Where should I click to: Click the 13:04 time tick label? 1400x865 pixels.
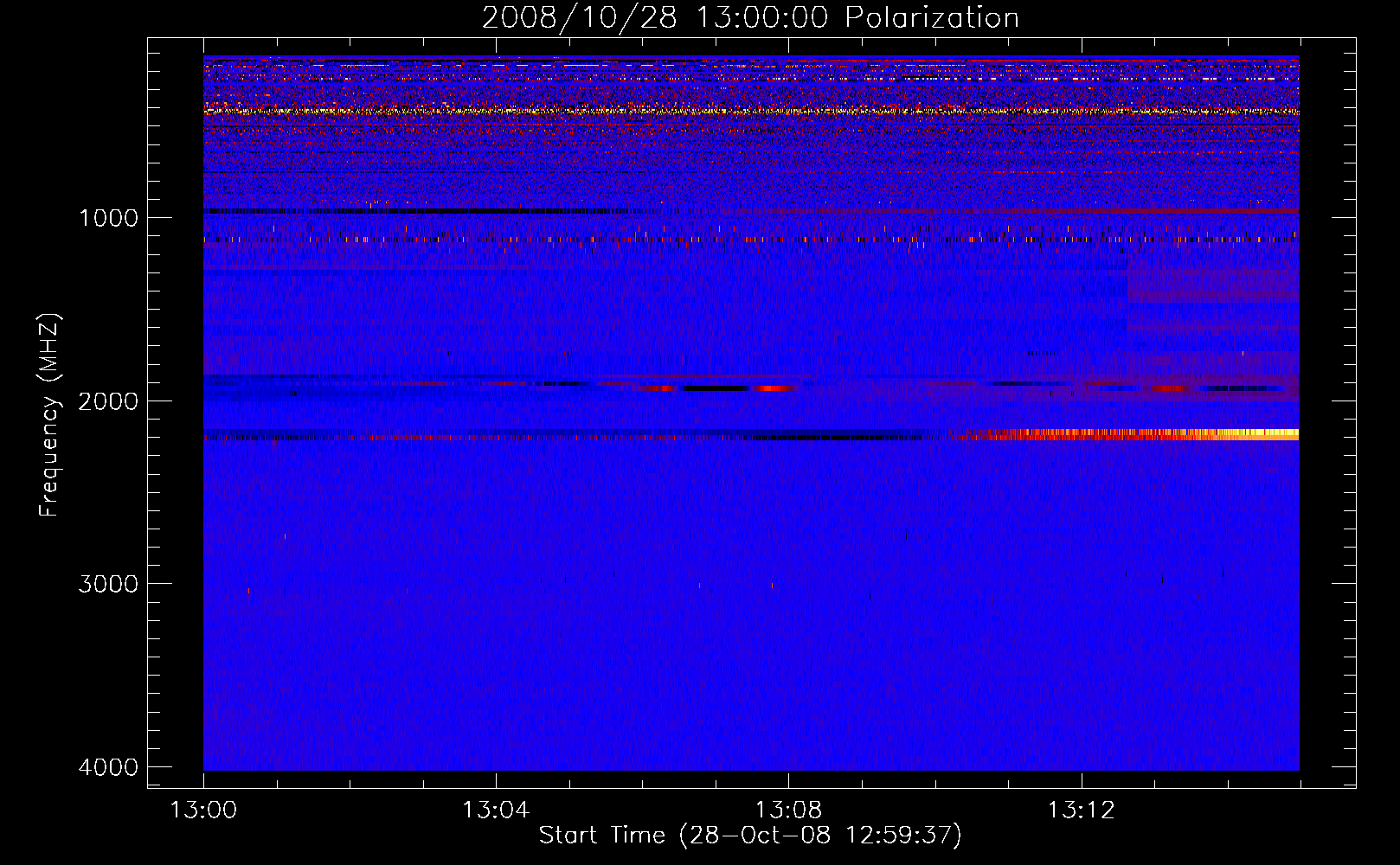pos(496,811)
